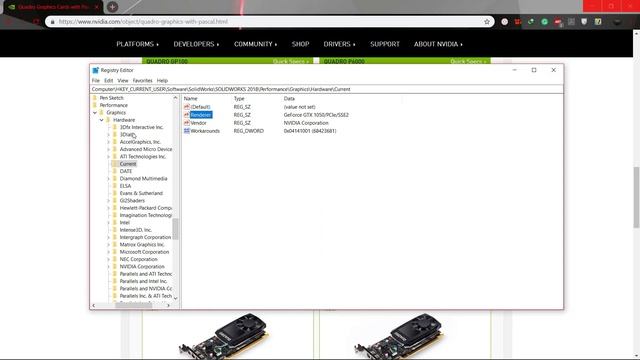Image resolution: width=640 pixels, height=360 pixels.
Task: Click the registry path address bar
Action: pyautogui.click(x=327, y=89)
